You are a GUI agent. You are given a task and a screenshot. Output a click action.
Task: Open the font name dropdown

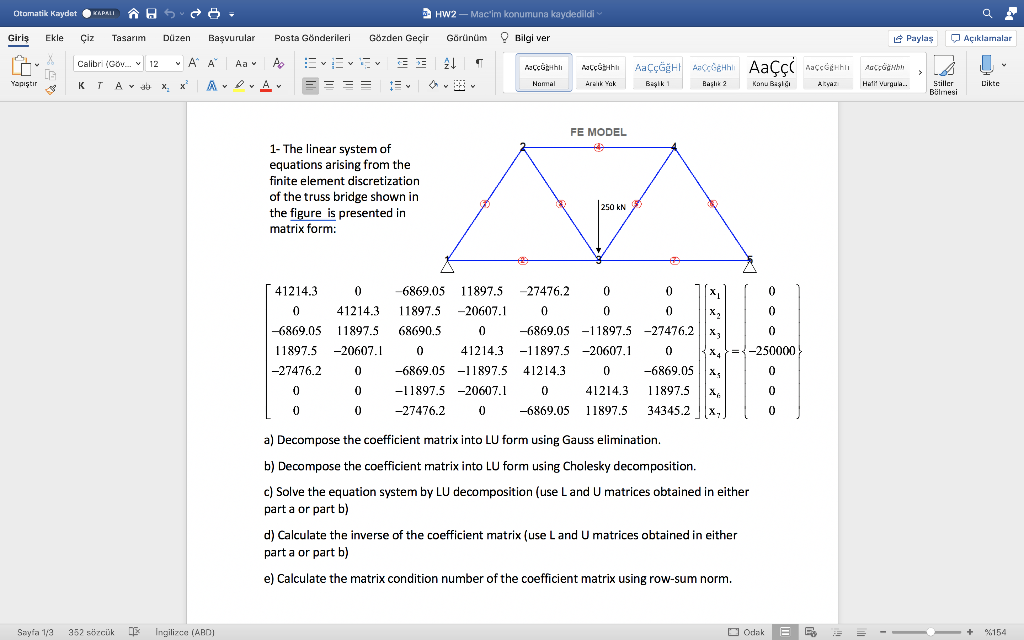(x=110, y=63)
